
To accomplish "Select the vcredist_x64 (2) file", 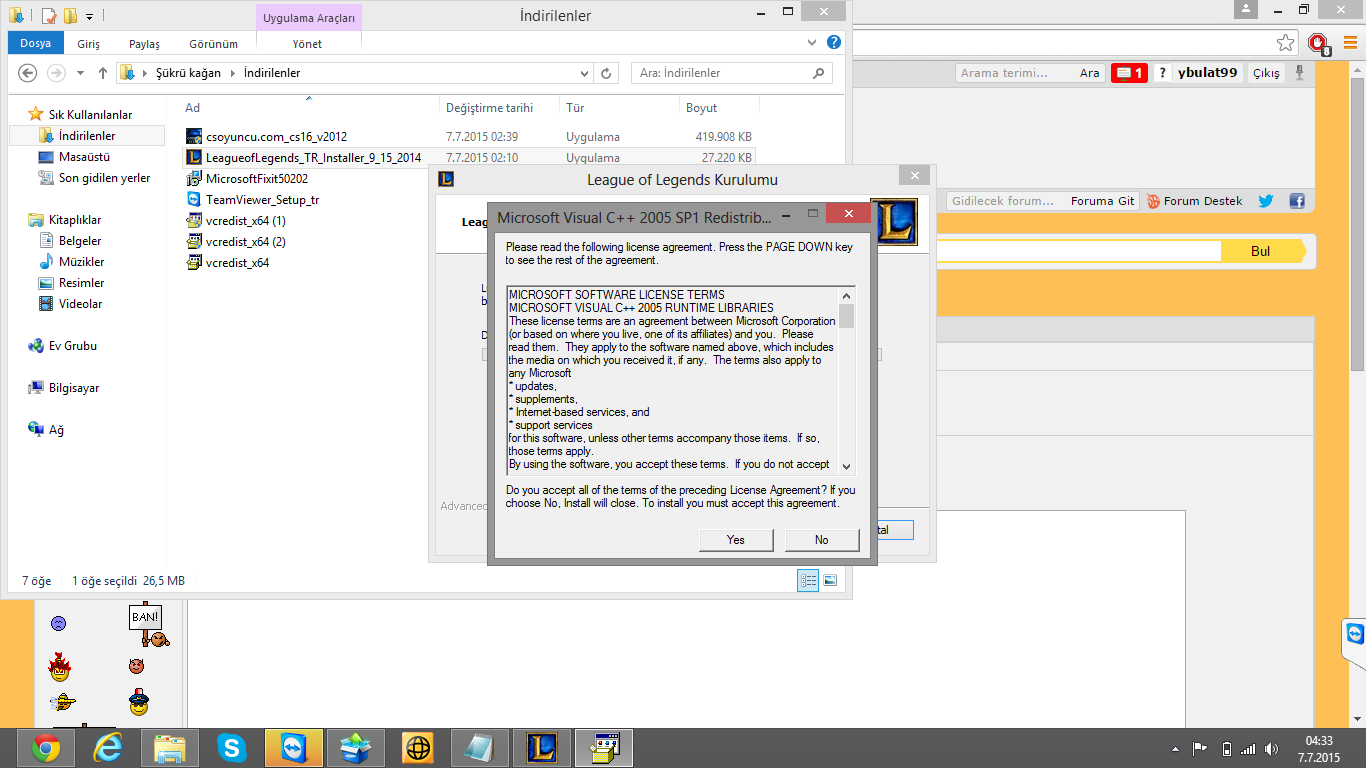I will [245, 242].
